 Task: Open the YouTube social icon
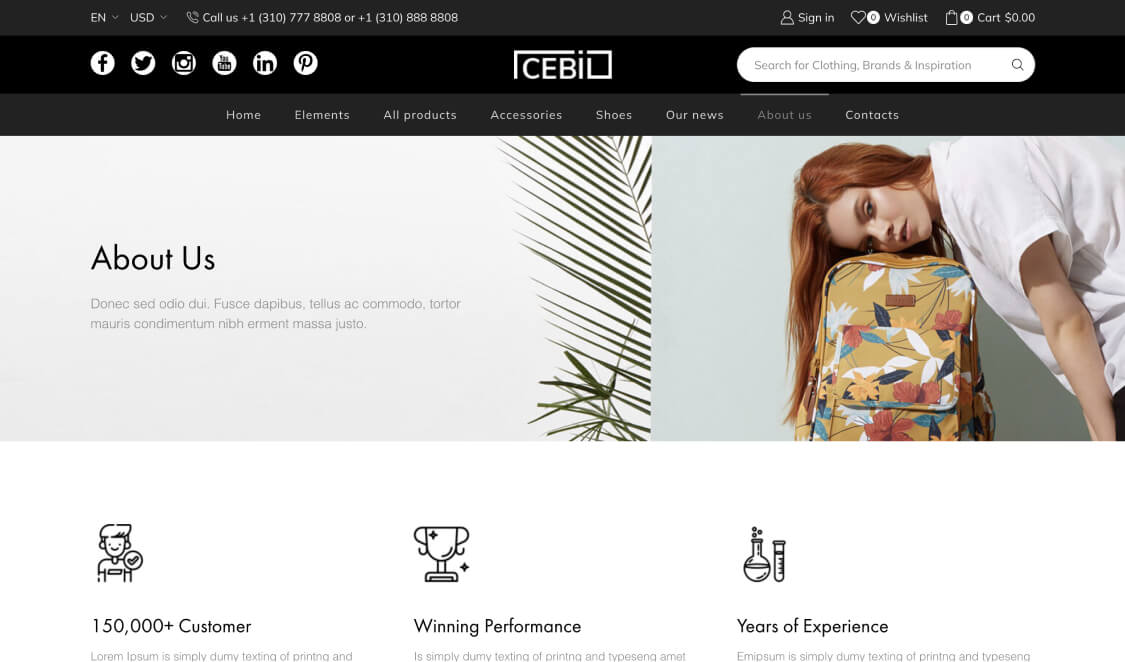[x=225, y=63]
